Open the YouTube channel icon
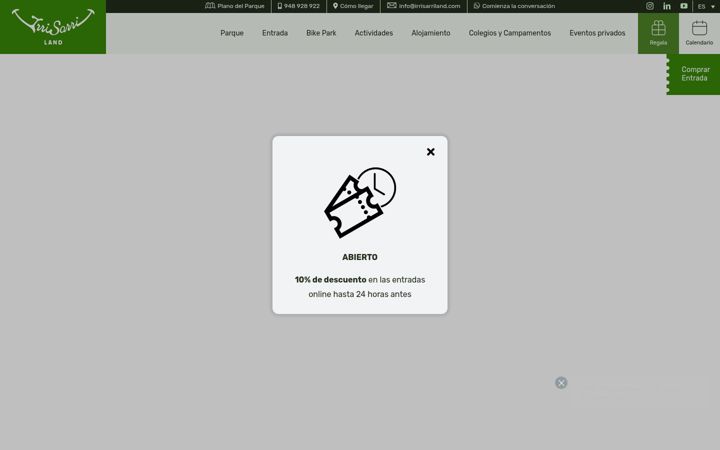 tap(684, 6)
